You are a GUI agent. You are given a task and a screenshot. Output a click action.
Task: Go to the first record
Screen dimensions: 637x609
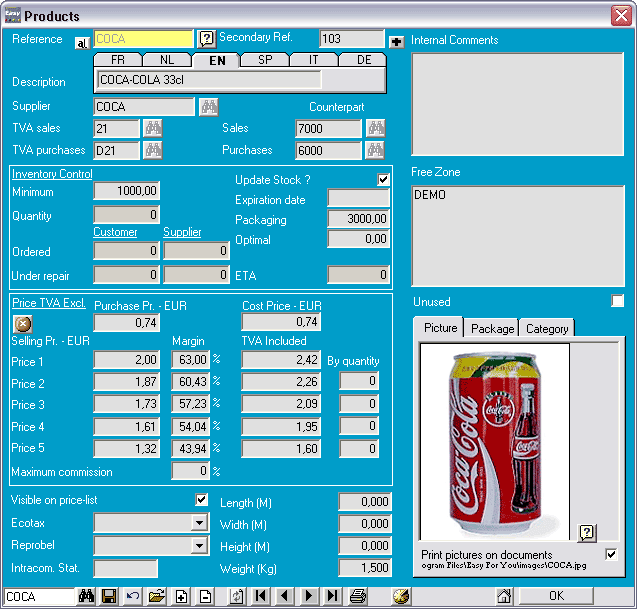(260, 597)
